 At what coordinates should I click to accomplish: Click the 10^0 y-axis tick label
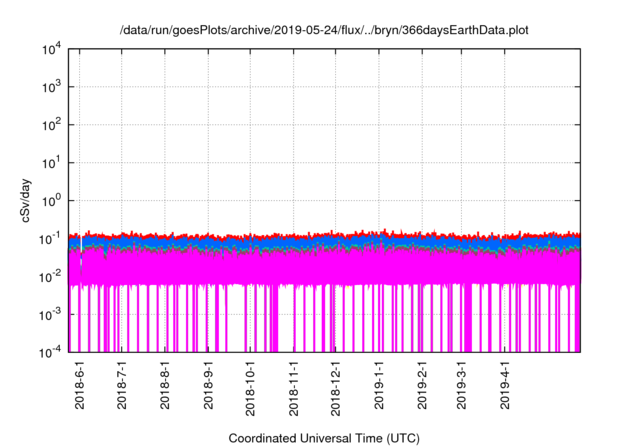click(51, 201)
